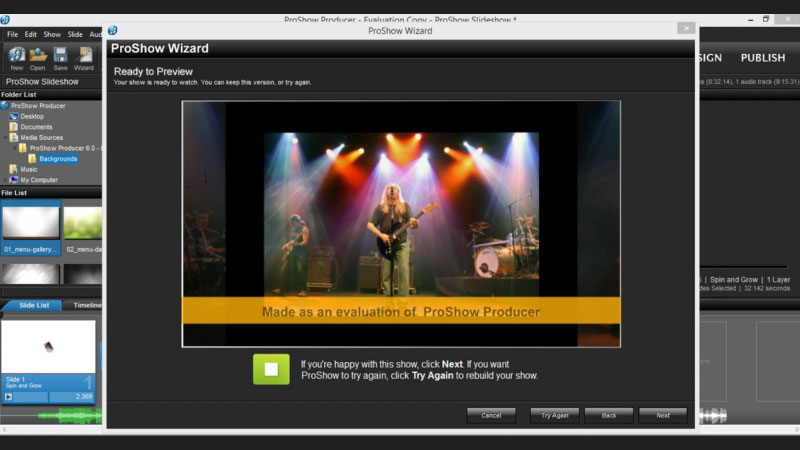Select the Backgrounds folder
The height and width of the screenshot is (450, 800).
(x=58, y=159)
